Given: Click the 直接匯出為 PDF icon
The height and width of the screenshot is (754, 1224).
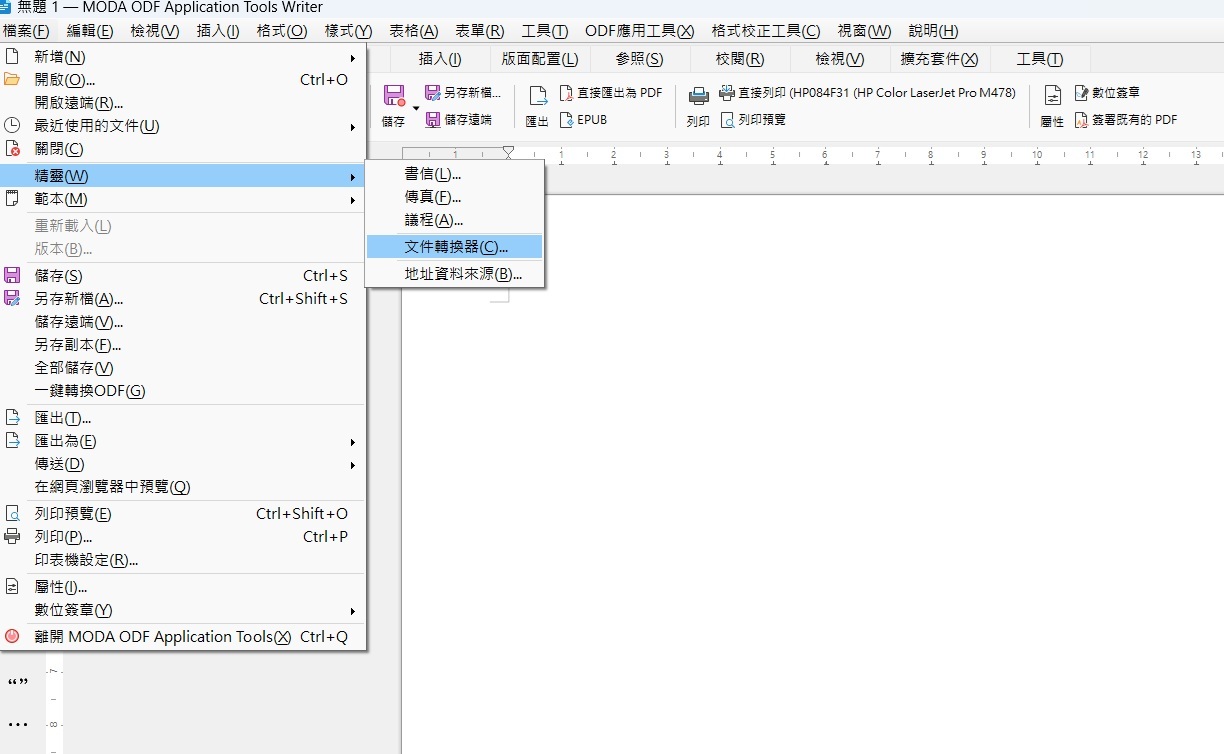Looking at the screenshot, I should coord(567,93).
